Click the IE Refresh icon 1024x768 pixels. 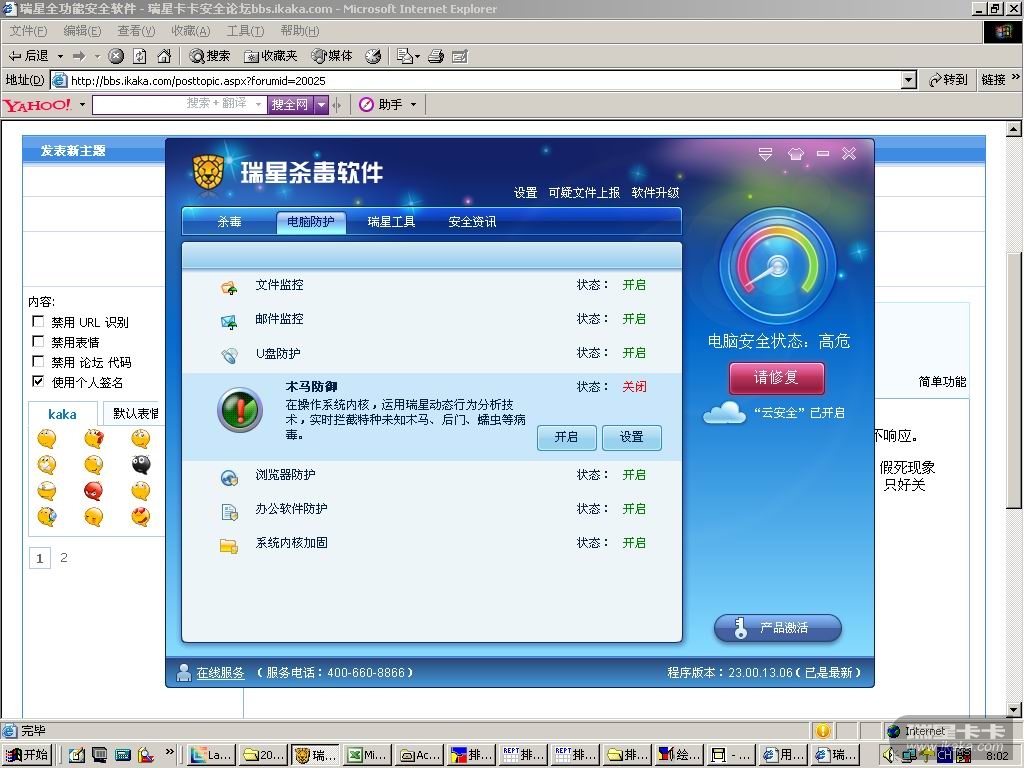point(140,56)
